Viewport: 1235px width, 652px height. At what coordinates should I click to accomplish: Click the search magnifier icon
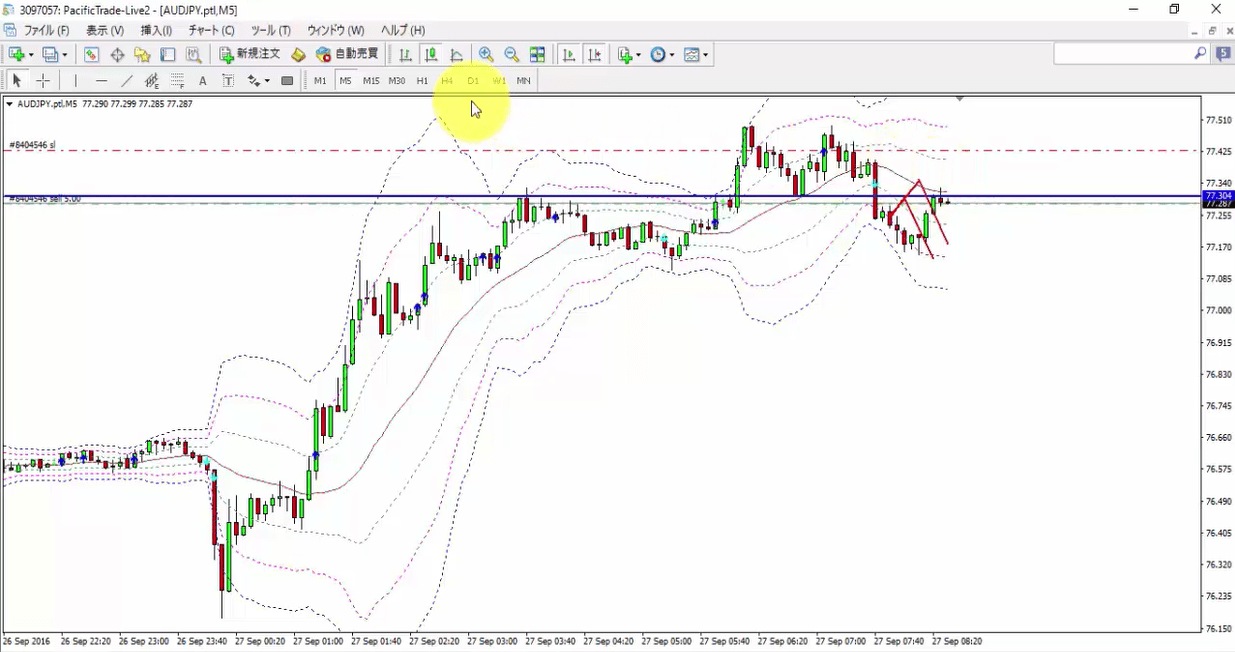click(x=1200, y=54)
